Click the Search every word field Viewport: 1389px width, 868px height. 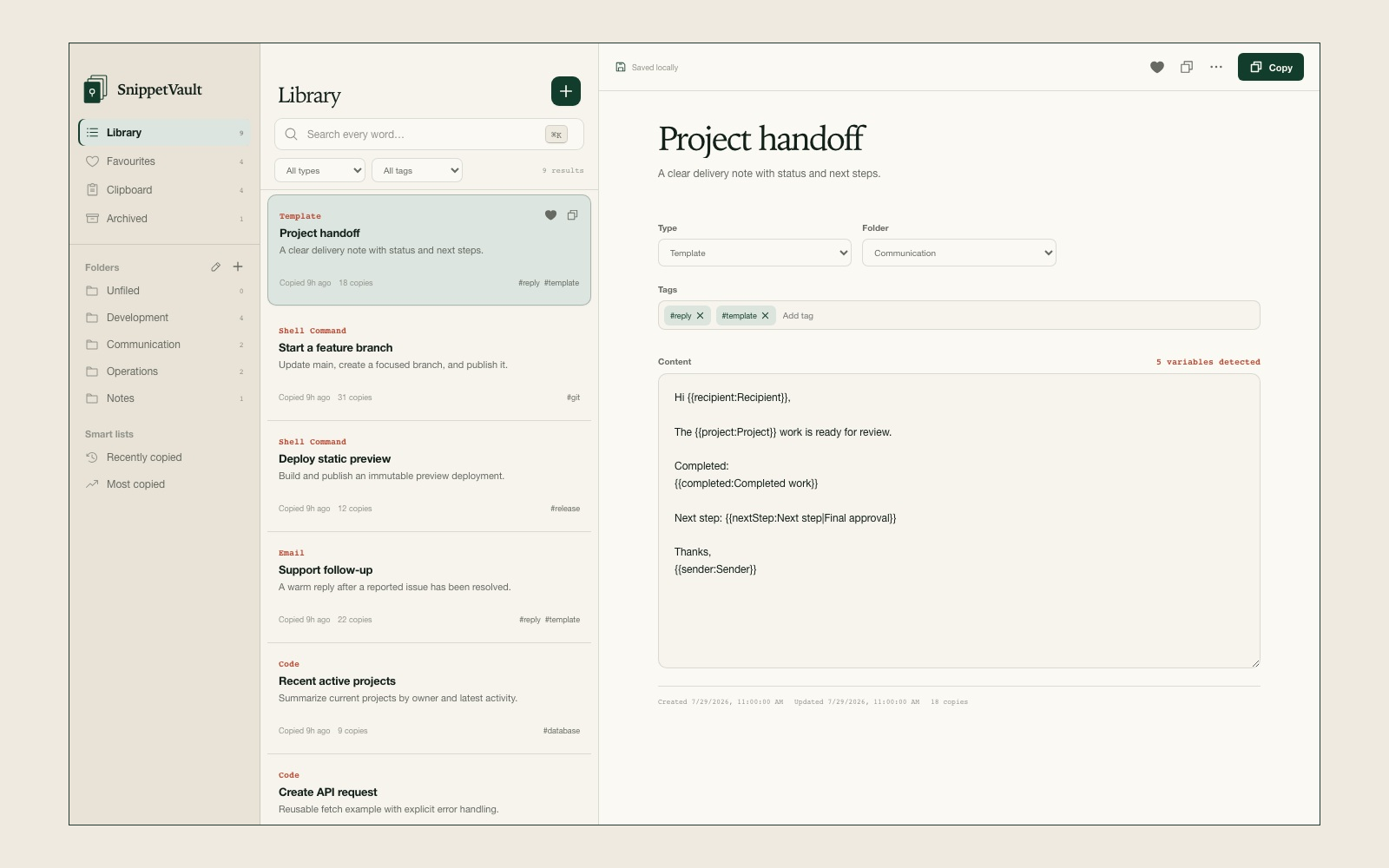[x=429, y=135]
